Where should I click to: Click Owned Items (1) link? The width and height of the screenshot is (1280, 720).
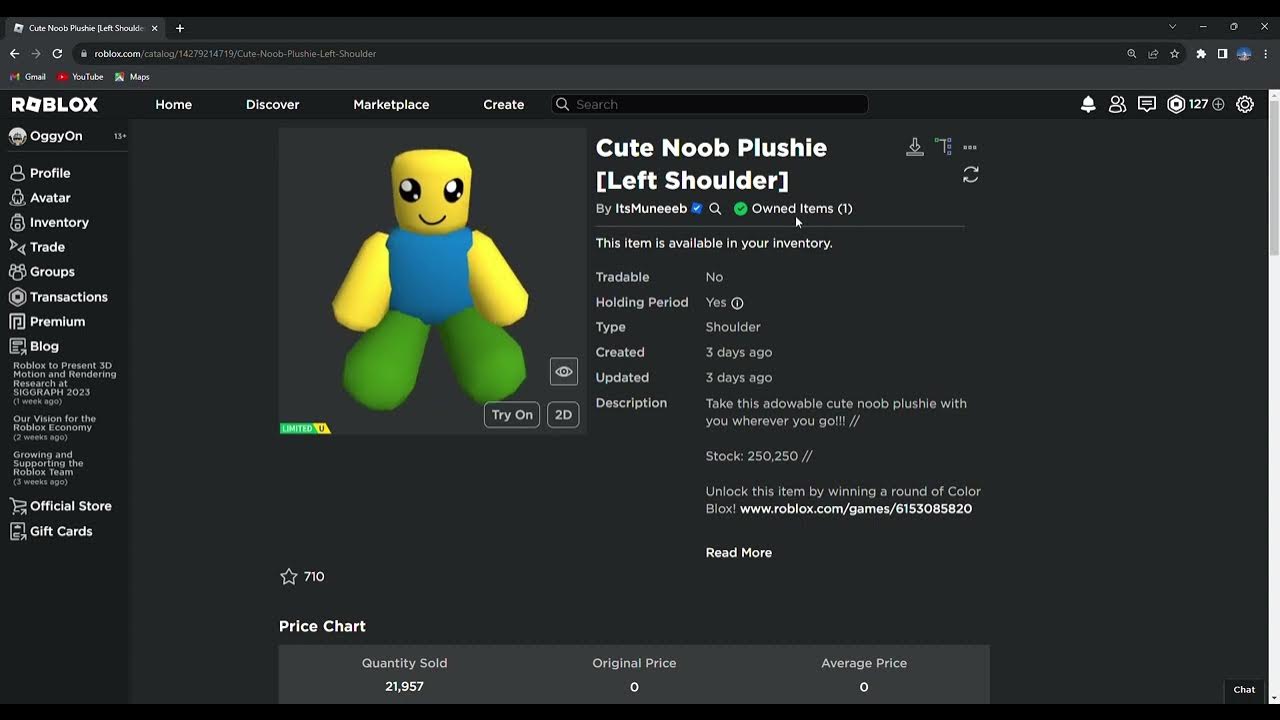coord(802,209)
